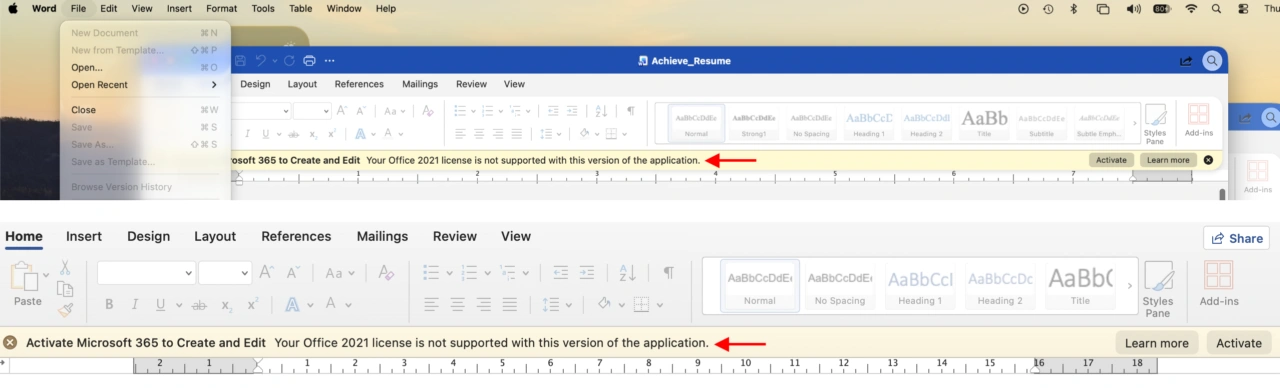Open Styles Pane in the lower ribbon
Screen dimensions: 1280x388
click(1158, 288)
